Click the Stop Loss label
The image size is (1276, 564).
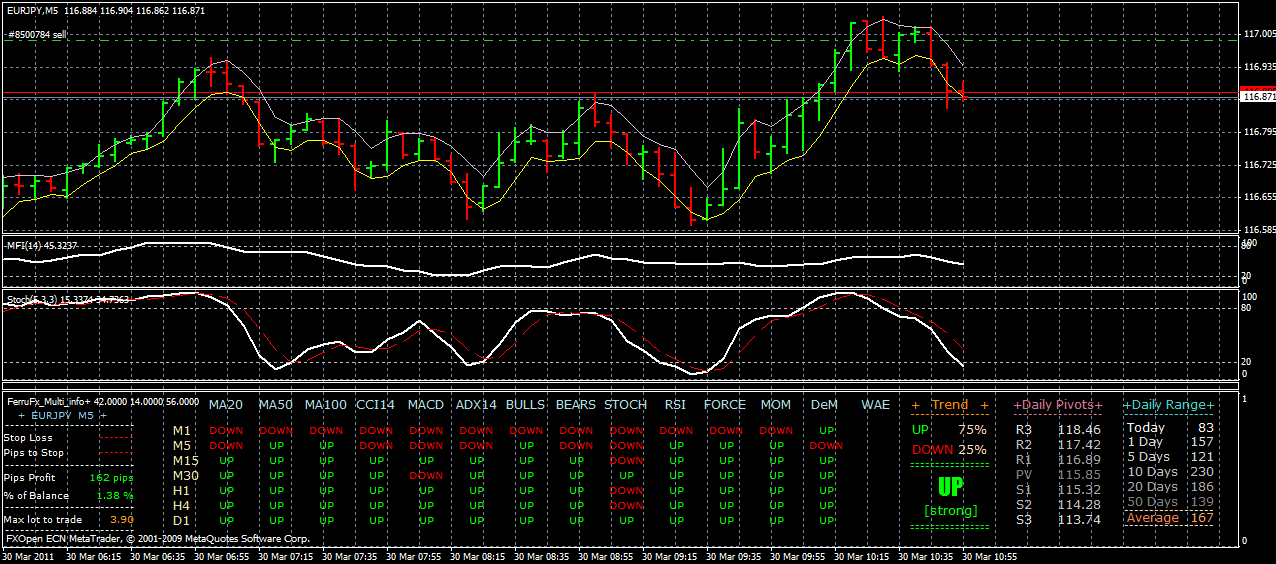point(28,438)
